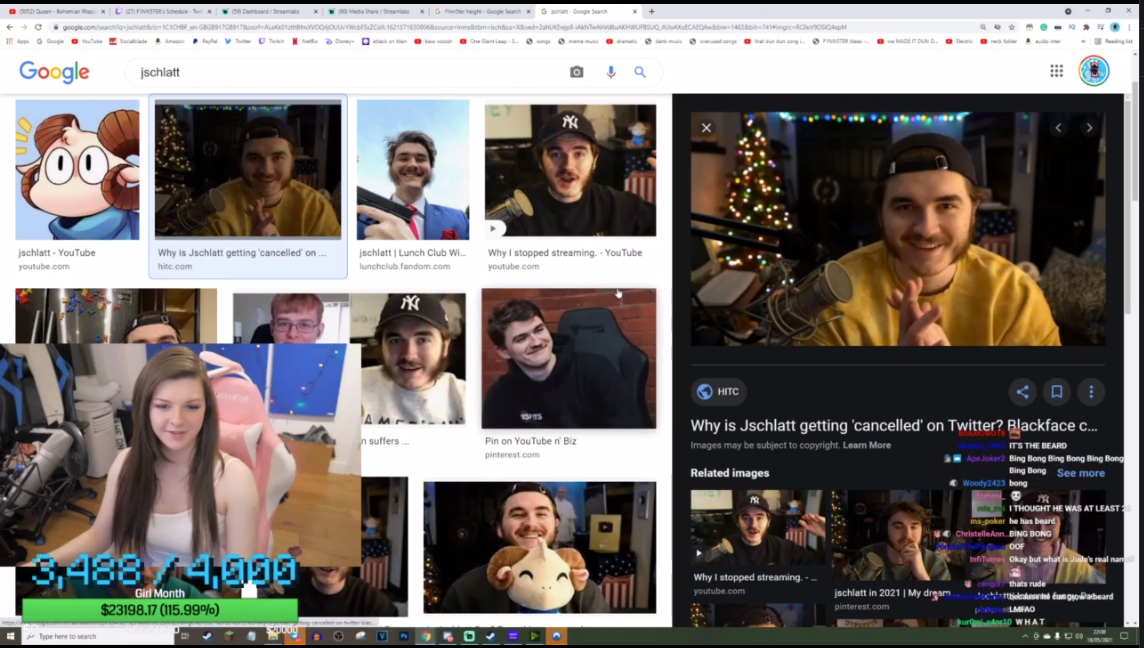The height and width of the screenshot is (648, 1144).
Task: Open the Reading list
Action: pos(1115,42)
